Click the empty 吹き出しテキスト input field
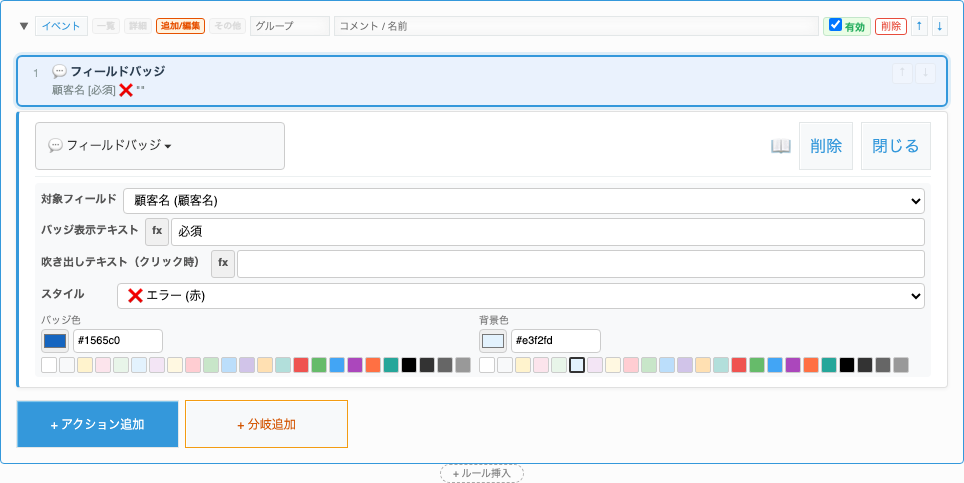 (x=581, y=264)
